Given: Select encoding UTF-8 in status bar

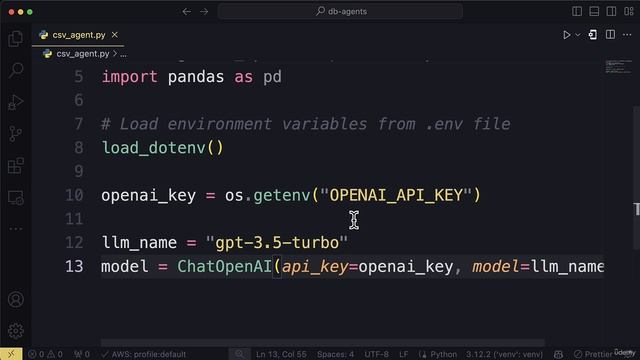Looking at the screenshot, I should point(376,354).
